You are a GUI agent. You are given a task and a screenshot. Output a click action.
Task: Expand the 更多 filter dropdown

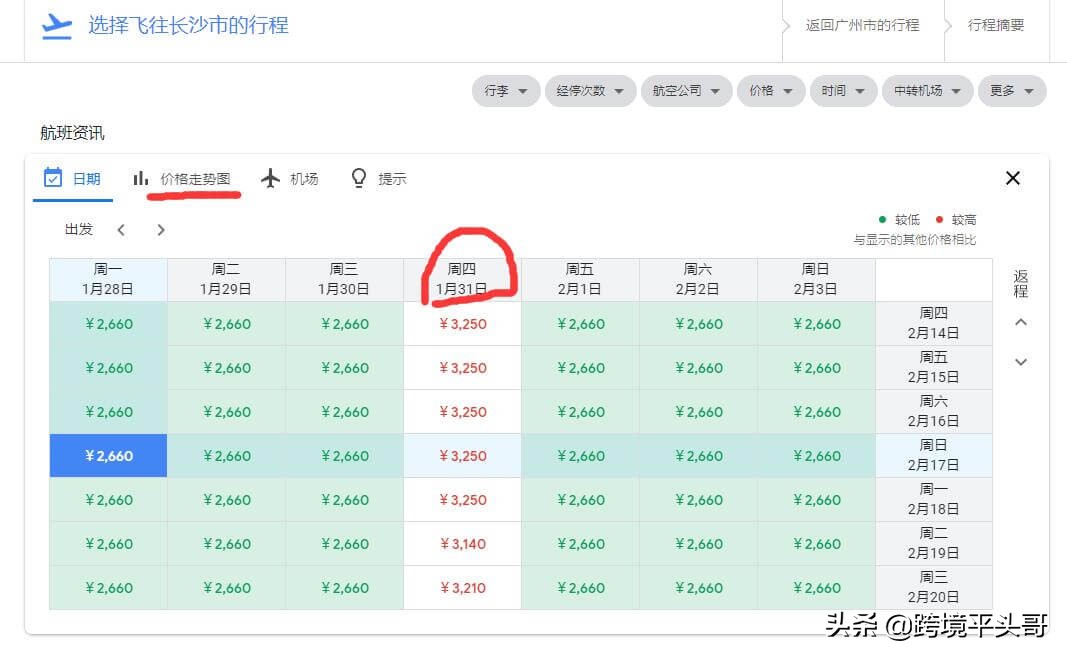coord(1012,90)
